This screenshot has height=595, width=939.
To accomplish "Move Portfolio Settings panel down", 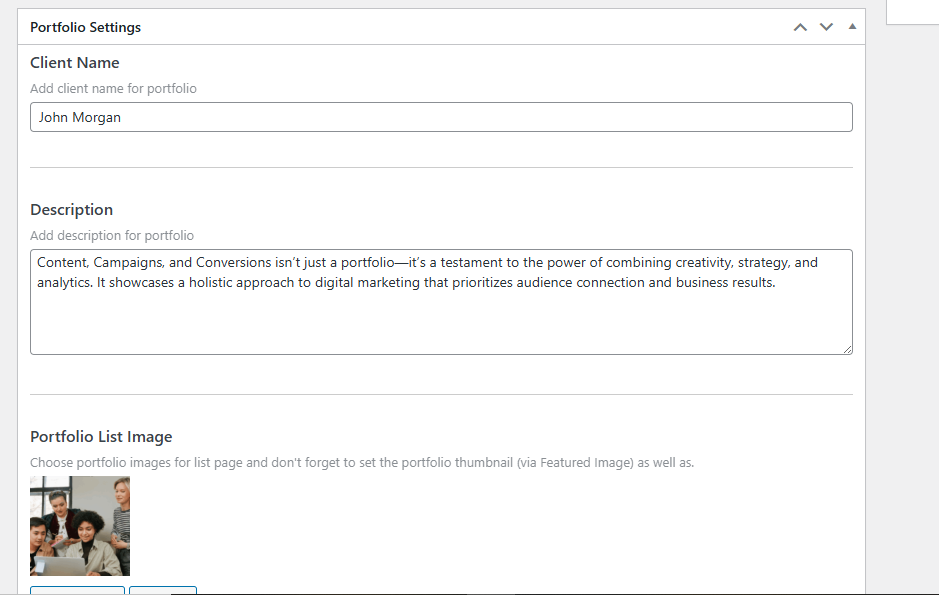I will (x=826, y=27).
